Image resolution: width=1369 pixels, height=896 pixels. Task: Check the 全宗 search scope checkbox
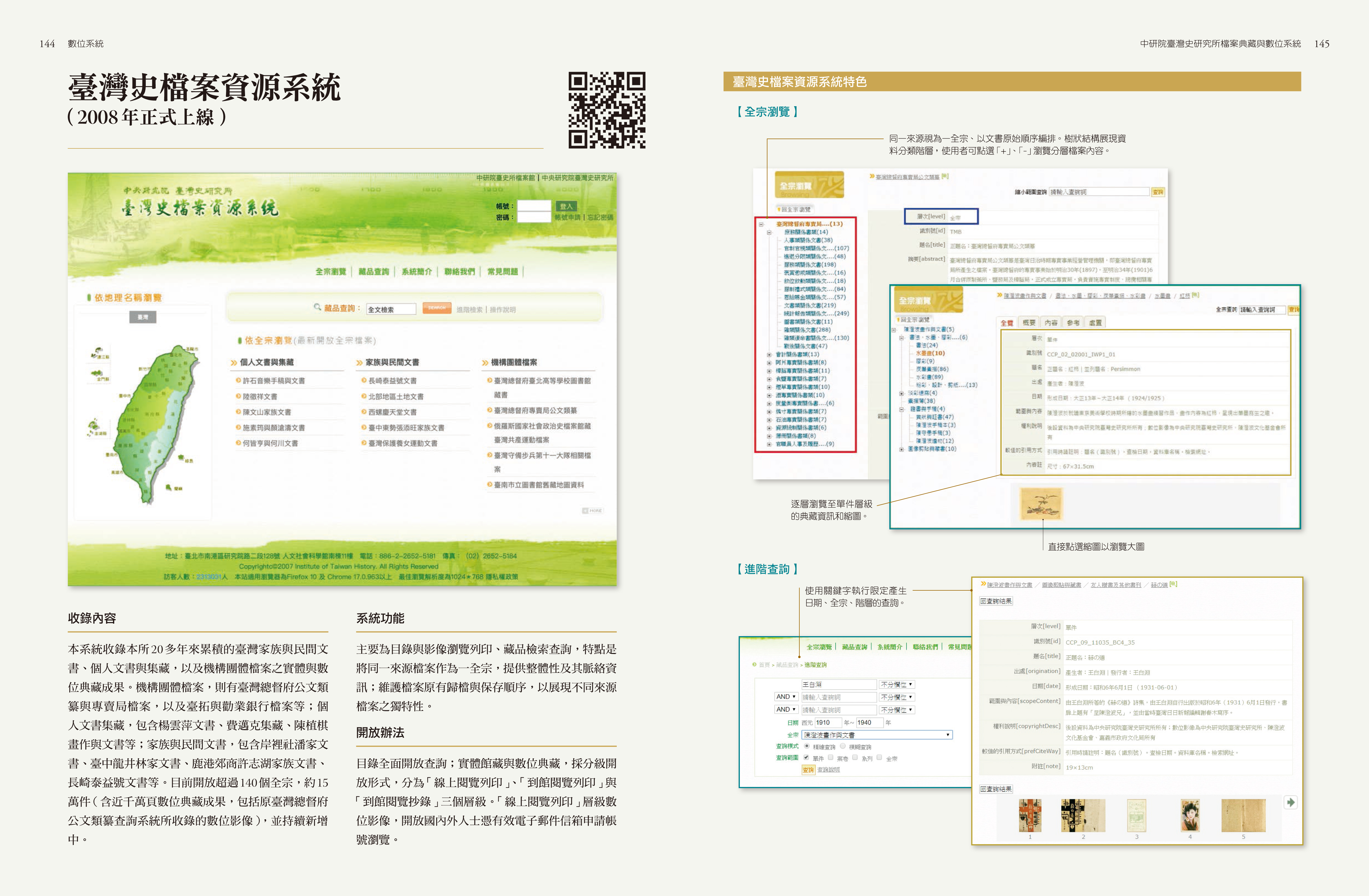click(x=879, y=758)
